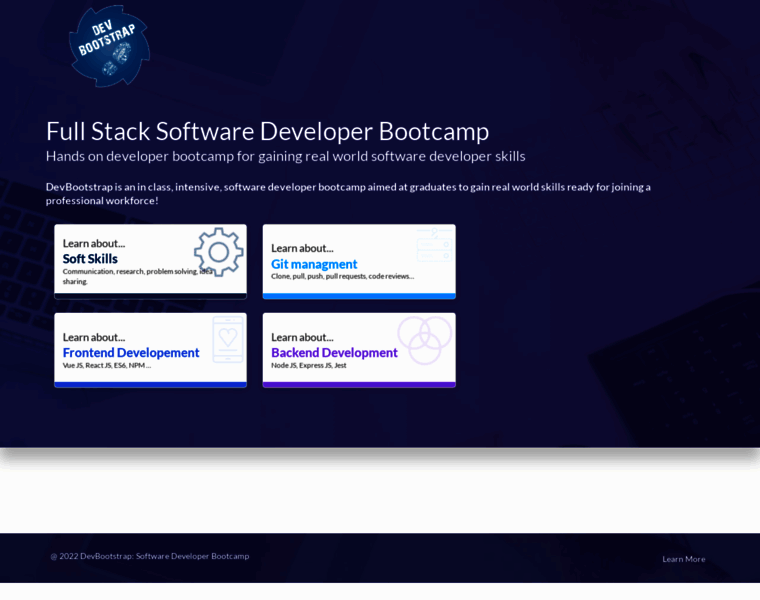
Task: Follow the Learn More footer link
Action: pyautogui.click(x=683, y=559)
